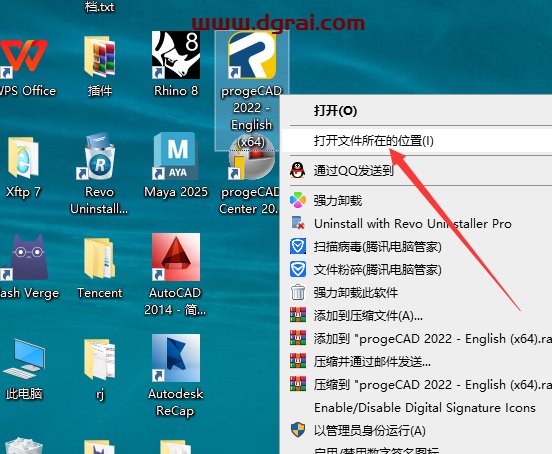The height and width of the screenshot is (454, 552).
Task: Click the UAC shield icon beside 以管理员身份运行
Action: tap(298, 430)
